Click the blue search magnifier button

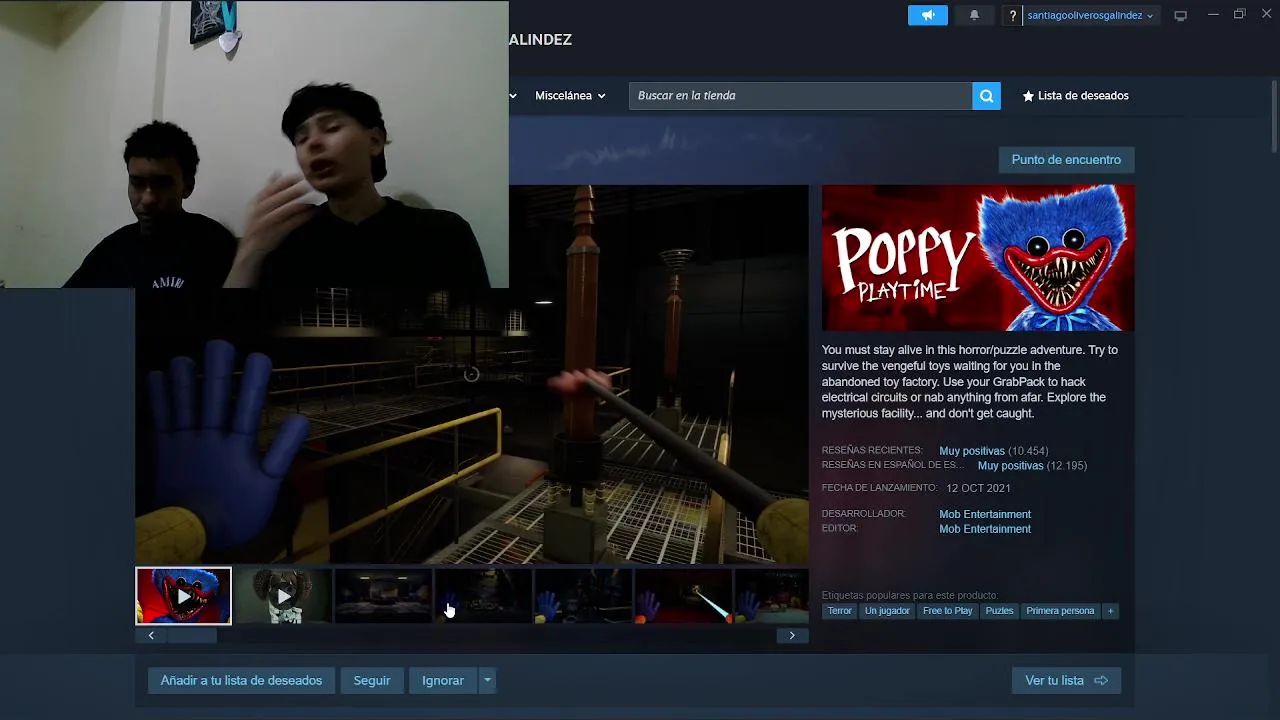click(x=986, y=96)
